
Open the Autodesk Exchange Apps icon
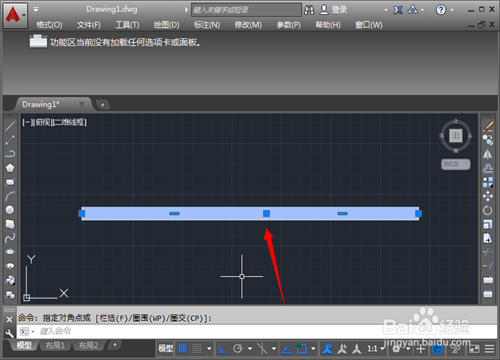click(x=398, y=10)
